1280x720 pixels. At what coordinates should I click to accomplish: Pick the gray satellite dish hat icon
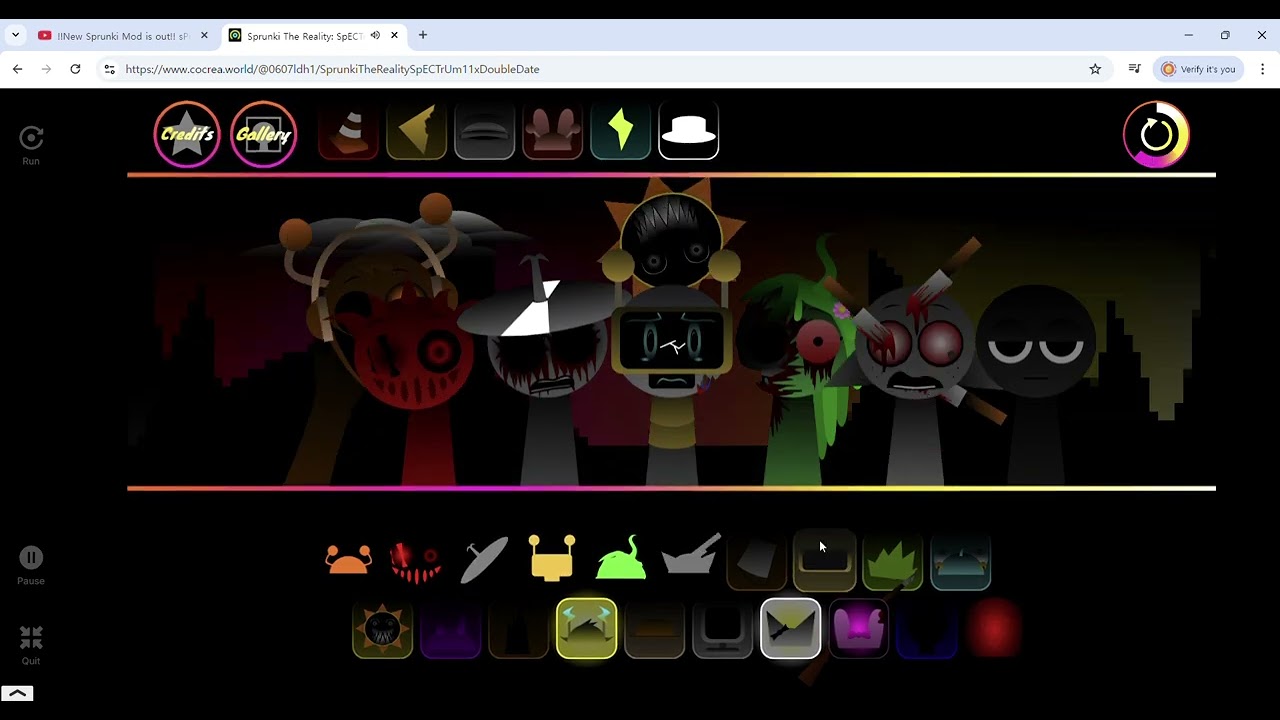point(484,560)
